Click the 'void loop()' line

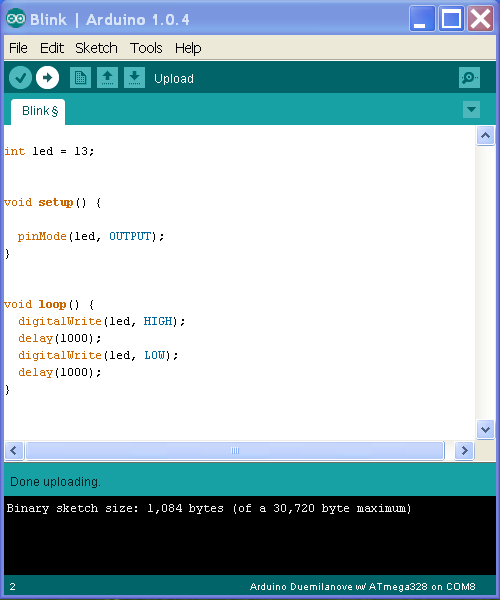[49, 305]
